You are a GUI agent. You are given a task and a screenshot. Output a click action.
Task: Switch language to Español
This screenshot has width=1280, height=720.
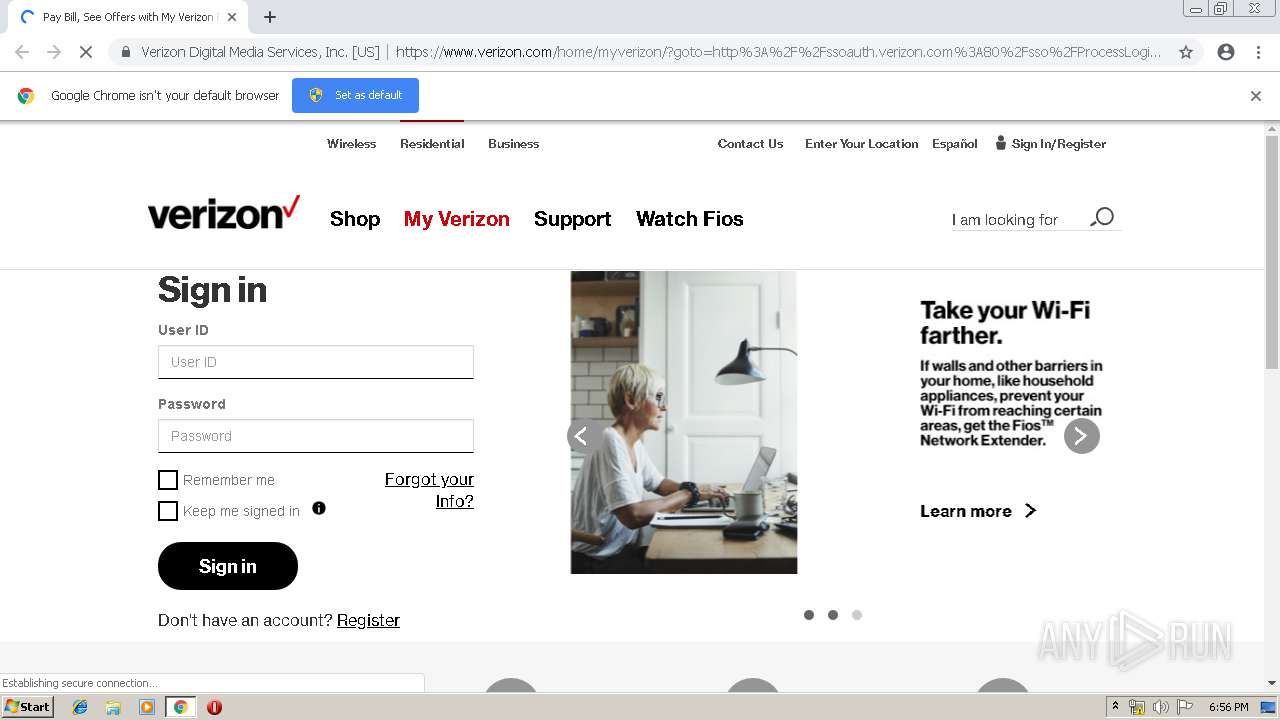tap(955, 144)
